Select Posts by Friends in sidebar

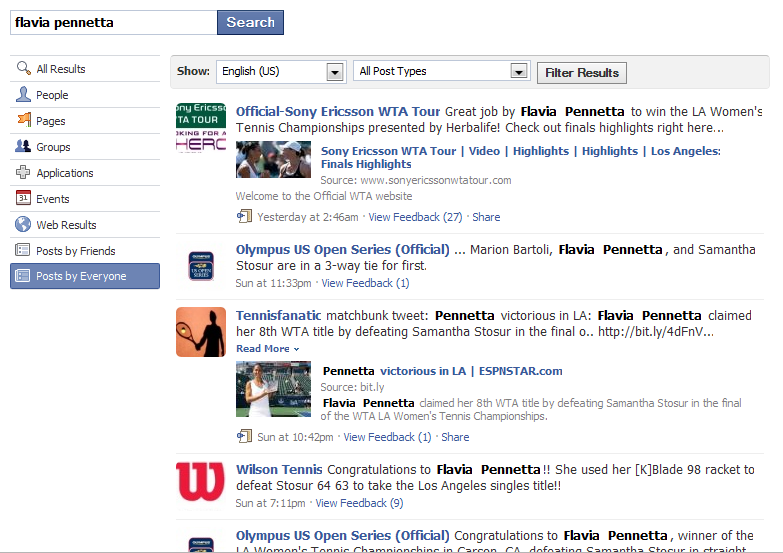tap(85, 250)
